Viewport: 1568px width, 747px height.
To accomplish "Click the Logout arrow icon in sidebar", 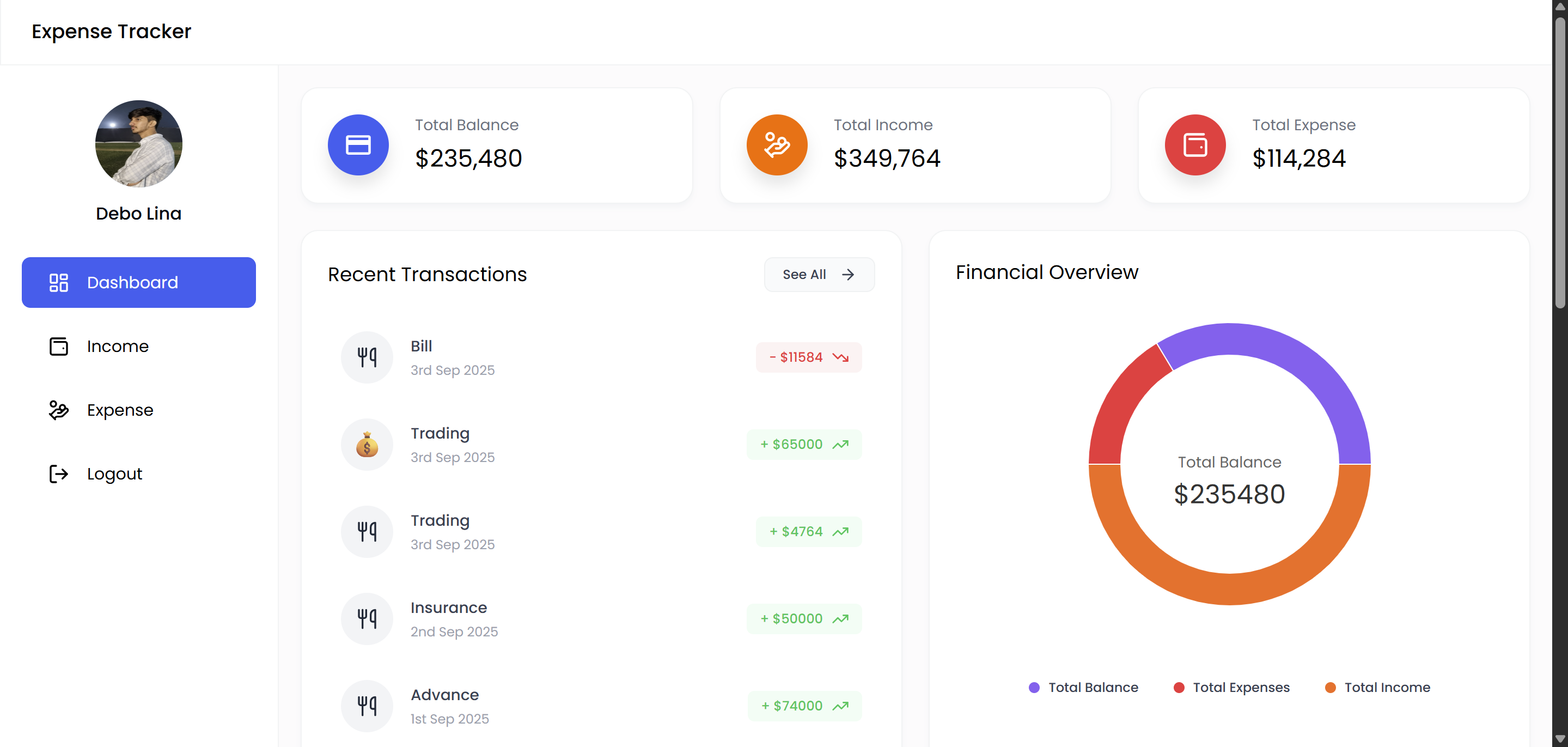I will point(58,473).
